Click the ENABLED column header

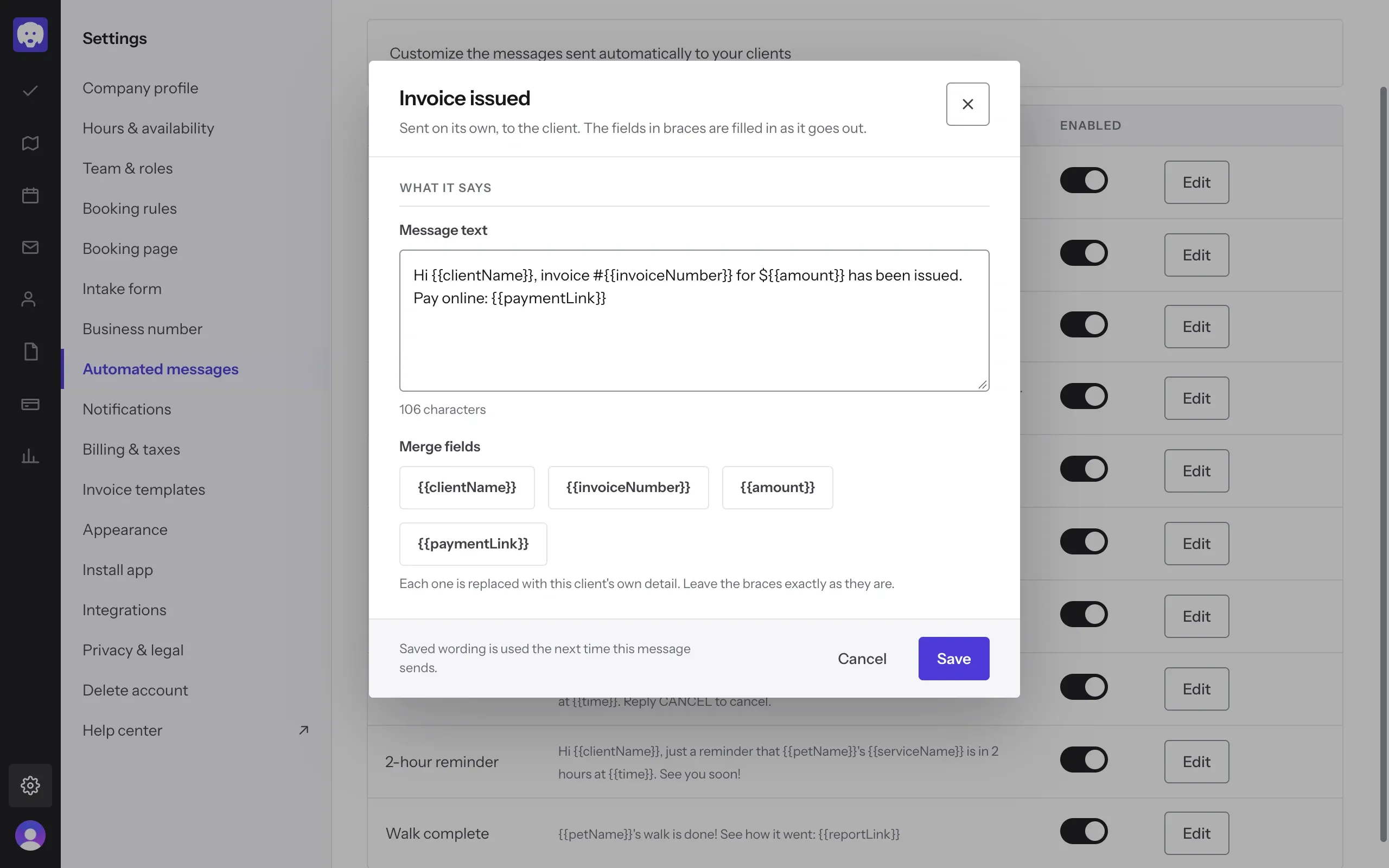pos(1091,125)
